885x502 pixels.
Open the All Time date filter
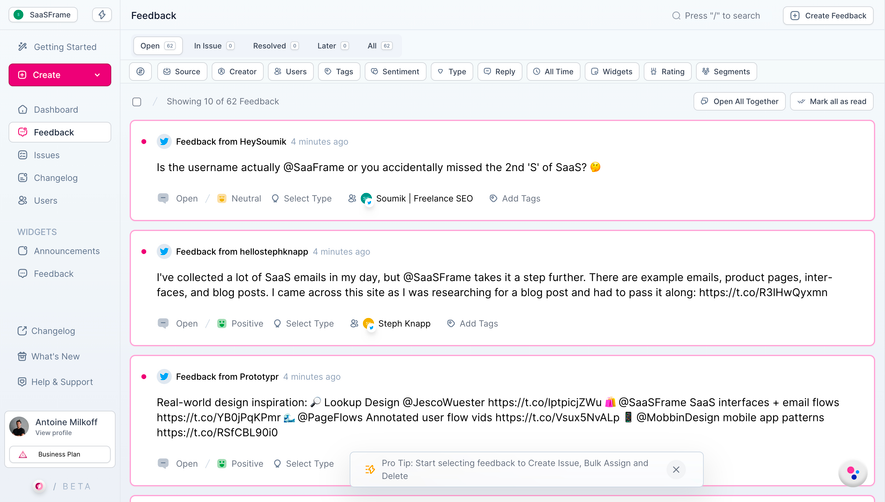pos(553,72)
